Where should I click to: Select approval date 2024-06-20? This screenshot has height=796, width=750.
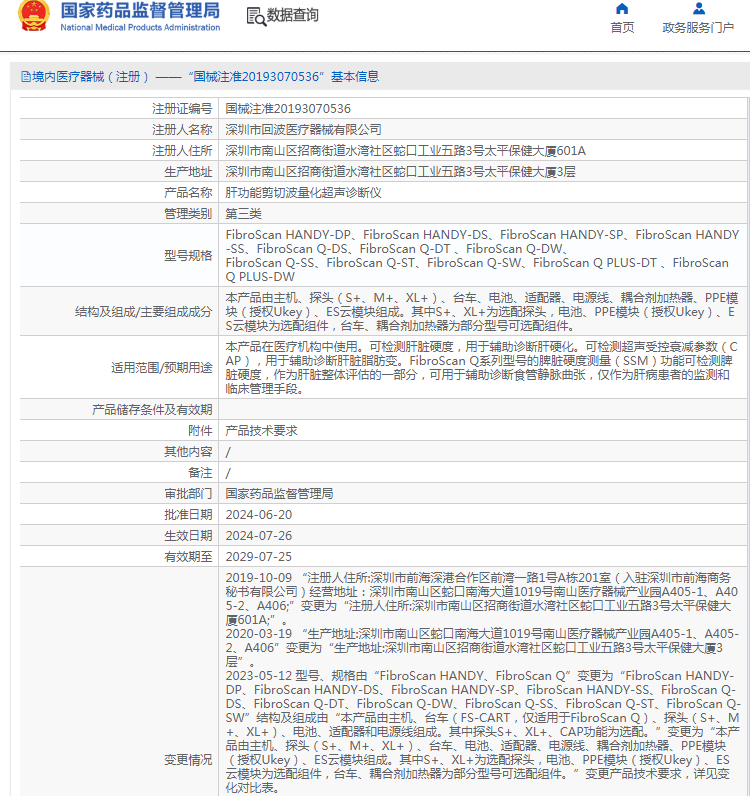[x=258, y=515]
